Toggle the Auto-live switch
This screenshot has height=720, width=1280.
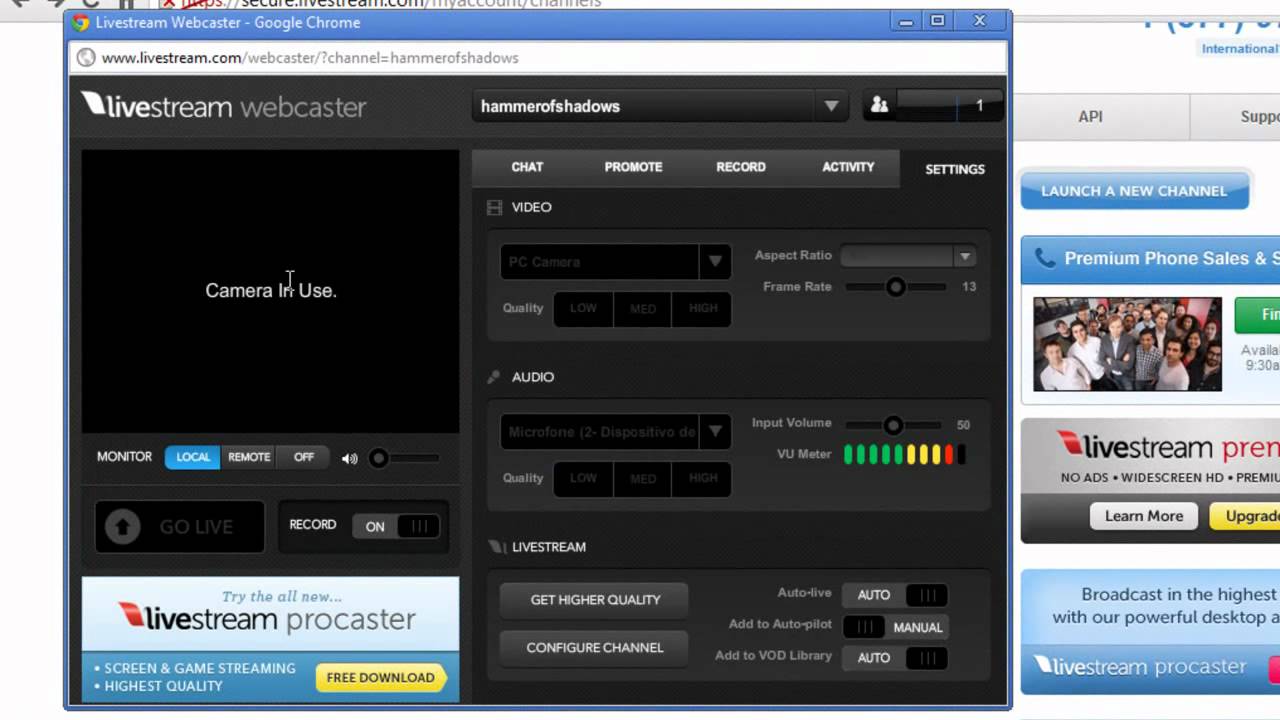[895, 595]
